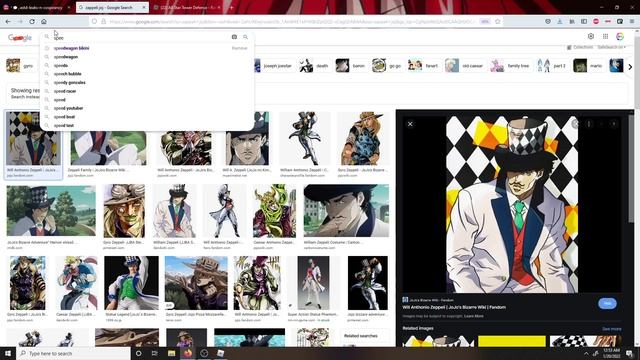This screenshot has width=640, height=360.
Task: Go back with the browser back arrow
Action: pyautogui.click(x=8, y=21)
